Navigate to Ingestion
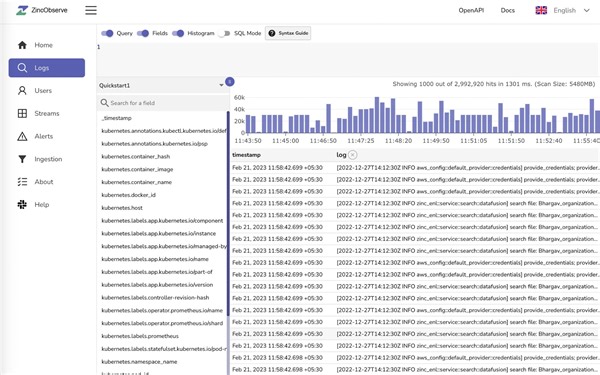The width and height of the screenshot is (600, 375). tap(47, 159)
